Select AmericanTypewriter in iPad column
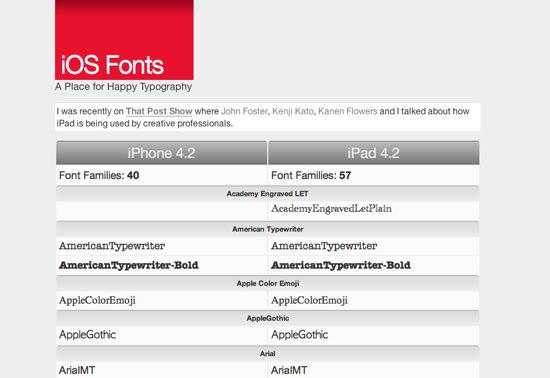Image resolution: width=550 pixels, height=378 pixels. (x=324, y=246)
